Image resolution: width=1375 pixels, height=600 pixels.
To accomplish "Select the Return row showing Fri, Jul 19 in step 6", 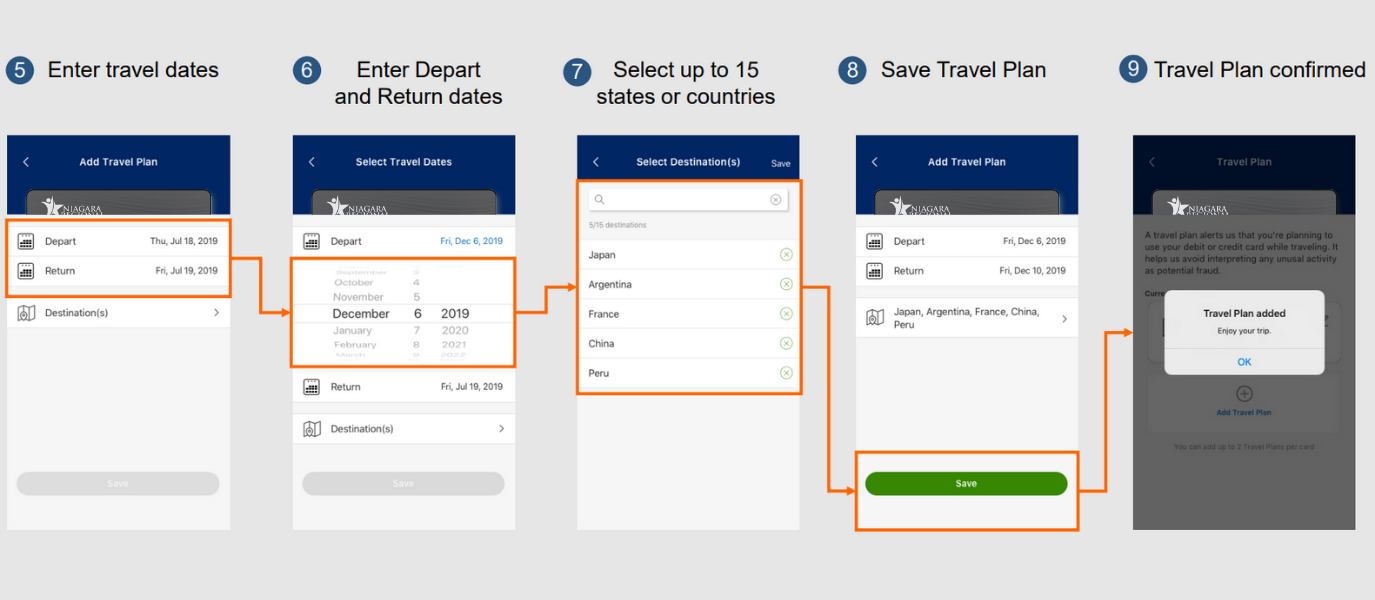I will (404, 387).
